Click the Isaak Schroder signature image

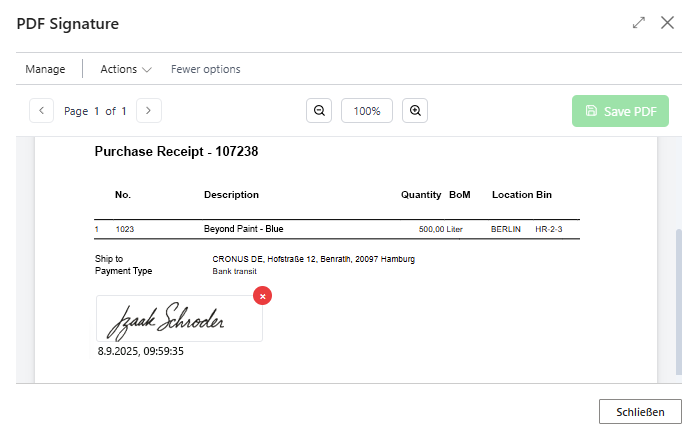(x=180, y=319)
